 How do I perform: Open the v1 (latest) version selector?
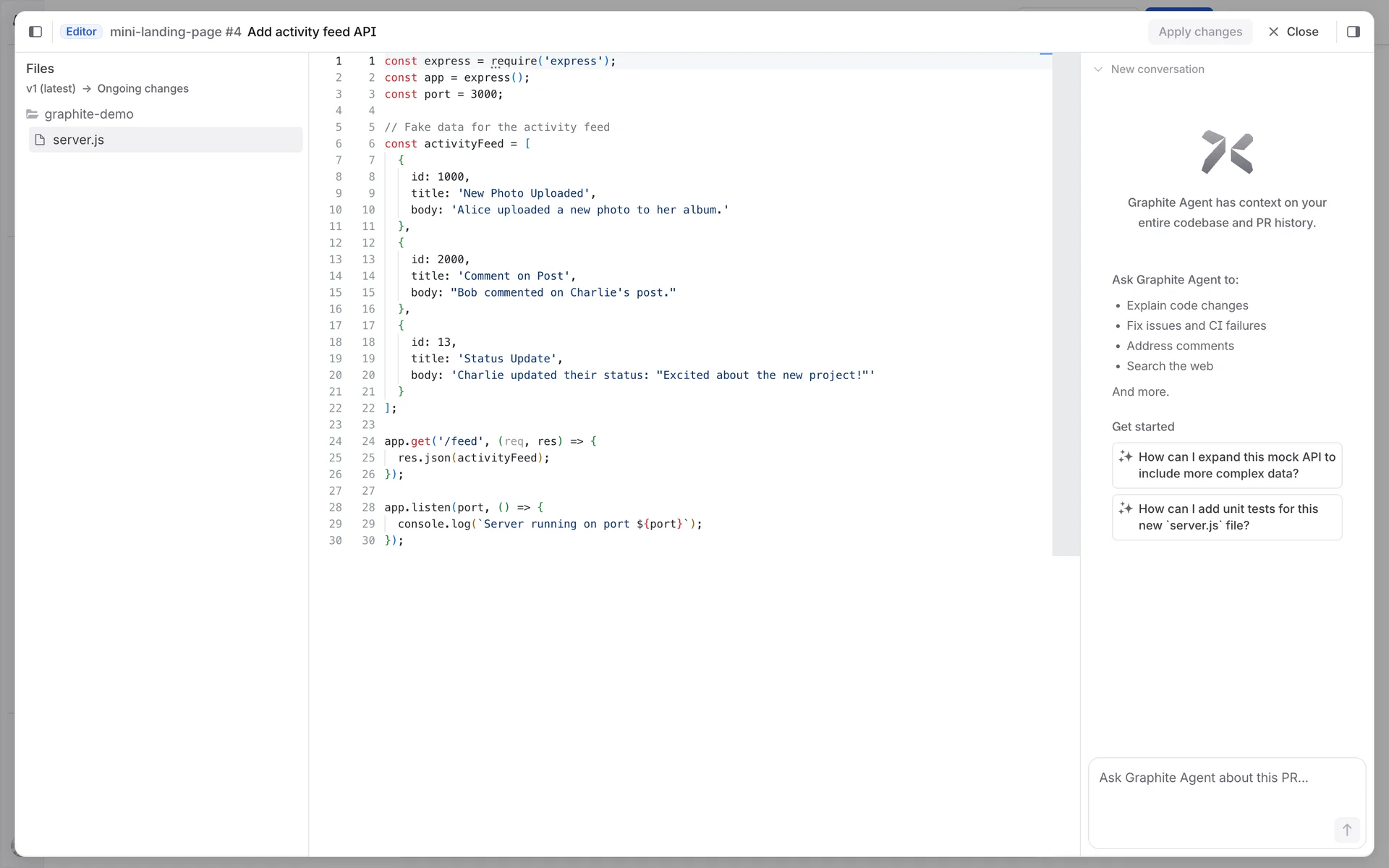tap(51, 89)
